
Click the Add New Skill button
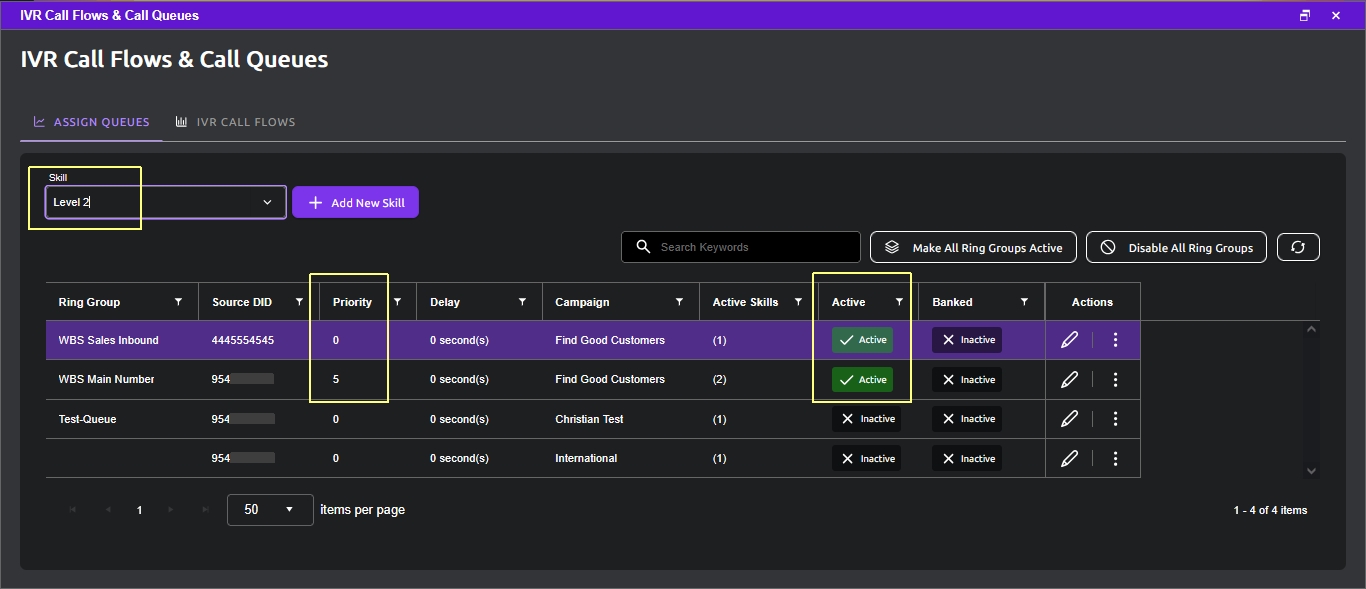(x=355, y=202)
